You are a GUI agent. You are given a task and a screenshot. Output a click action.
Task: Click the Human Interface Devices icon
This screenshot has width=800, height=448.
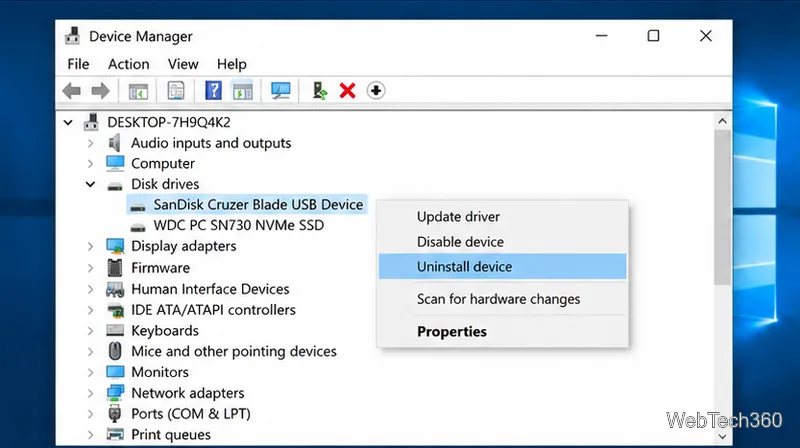click(115, 289)
